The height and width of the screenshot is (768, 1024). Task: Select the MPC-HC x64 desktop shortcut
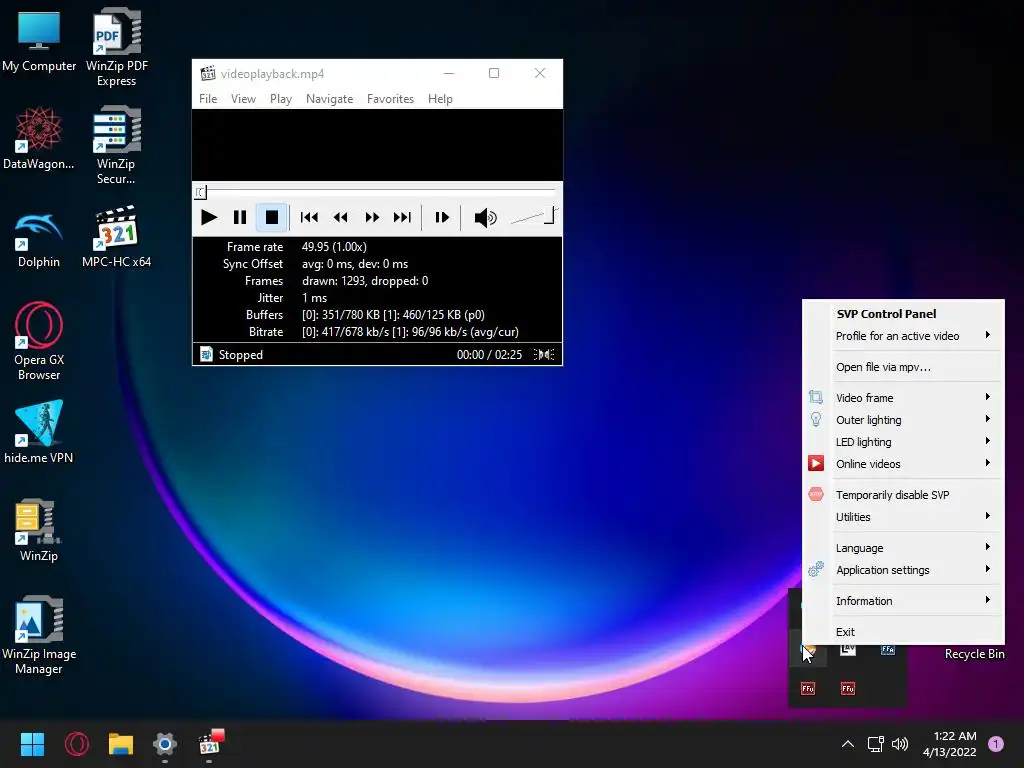click(116, 236)
